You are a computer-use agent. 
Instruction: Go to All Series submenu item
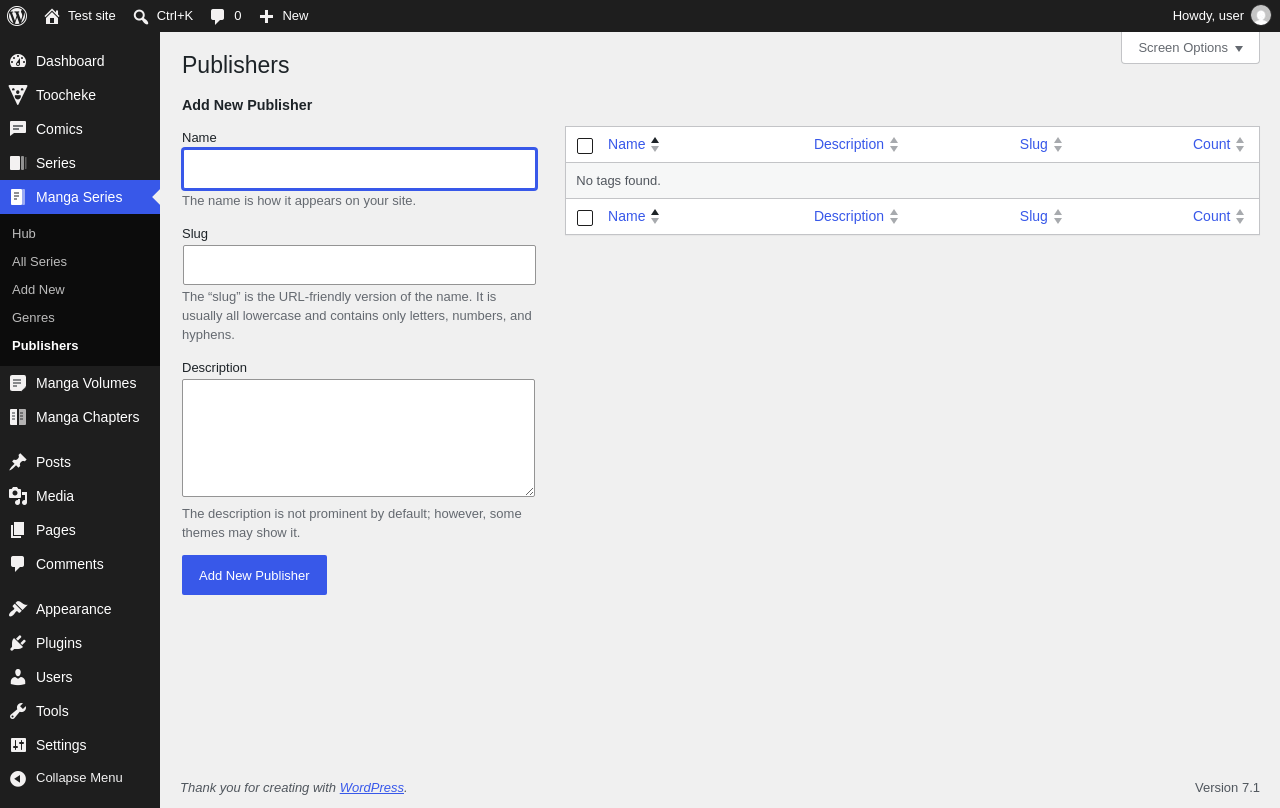click(39, 261)
